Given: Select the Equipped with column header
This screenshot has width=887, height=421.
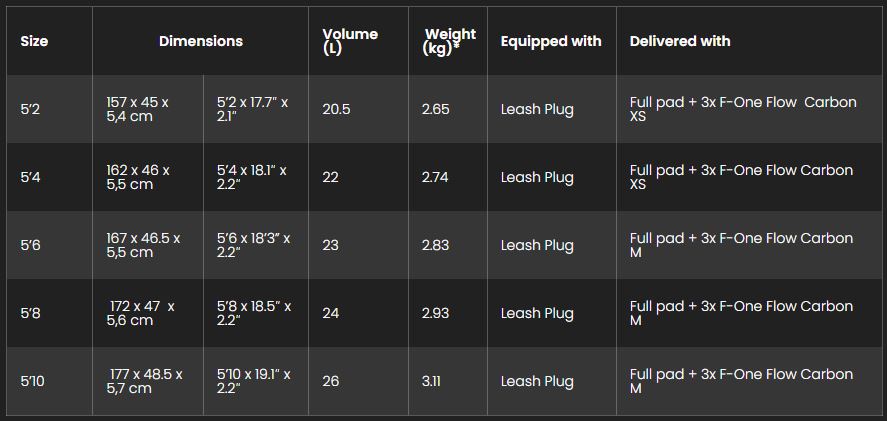Looking at the screenshot, I should [551, 41].
